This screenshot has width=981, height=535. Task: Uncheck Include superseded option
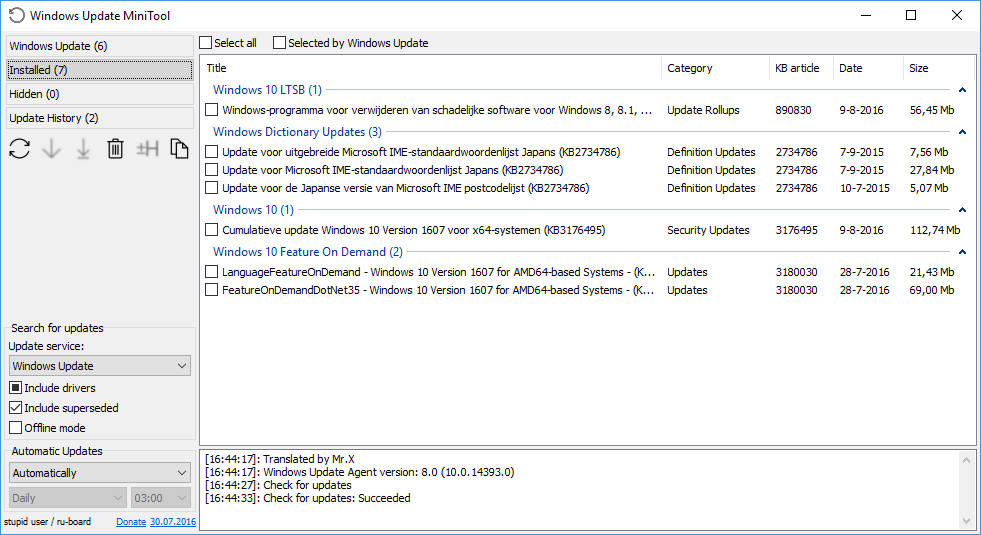coord(16,408)
